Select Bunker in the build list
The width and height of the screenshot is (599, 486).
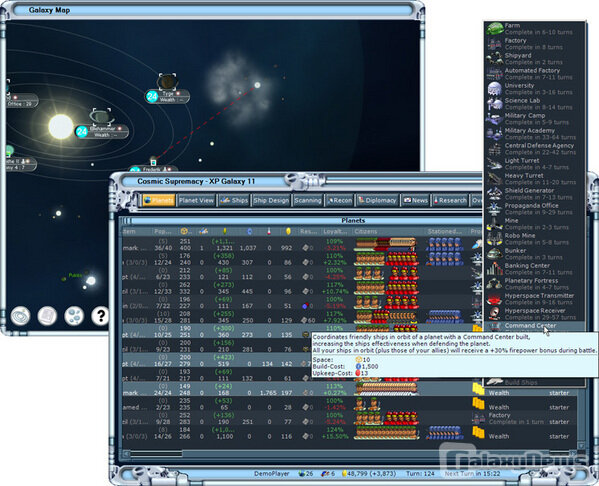pyautogui.click(x=535, y=253)
